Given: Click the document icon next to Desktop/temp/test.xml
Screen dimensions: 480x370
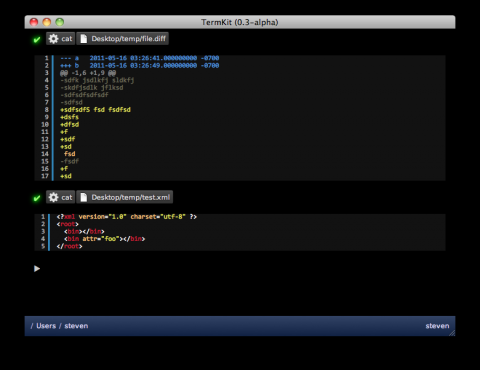Looking at the screenshot, I should point(84,197).
